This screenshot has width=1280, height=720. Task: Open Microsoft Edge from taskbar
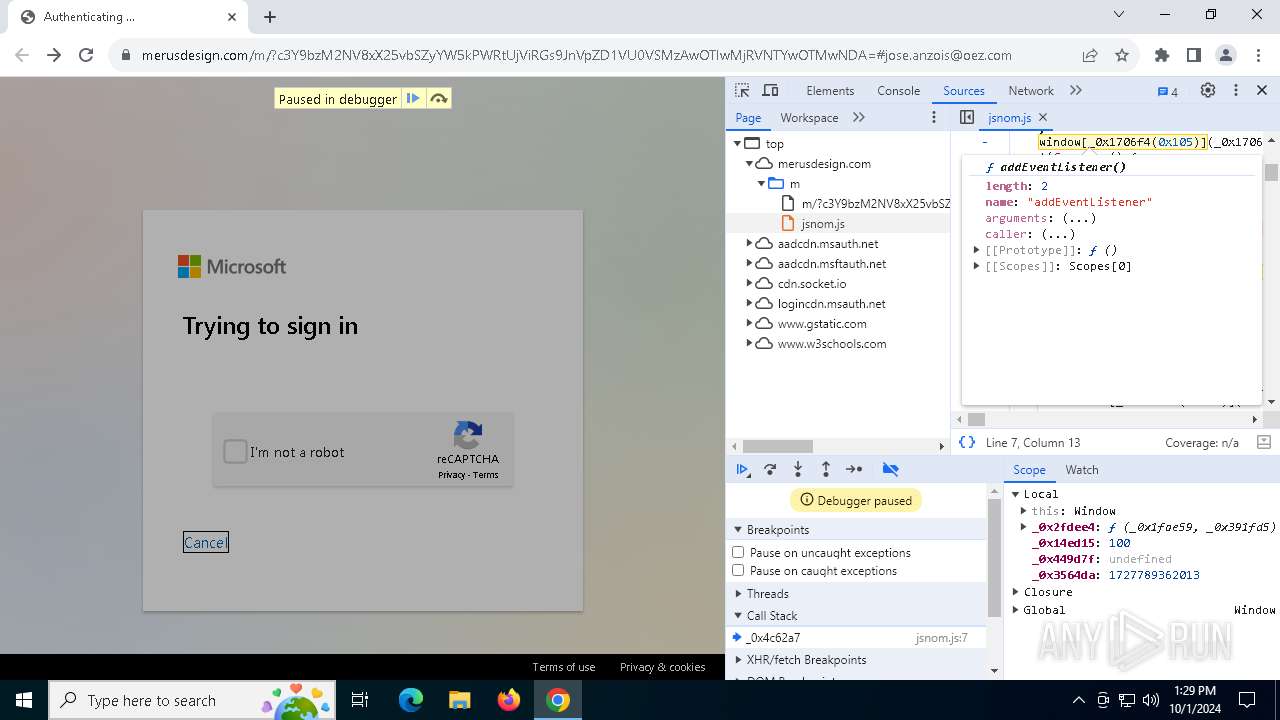411,700
